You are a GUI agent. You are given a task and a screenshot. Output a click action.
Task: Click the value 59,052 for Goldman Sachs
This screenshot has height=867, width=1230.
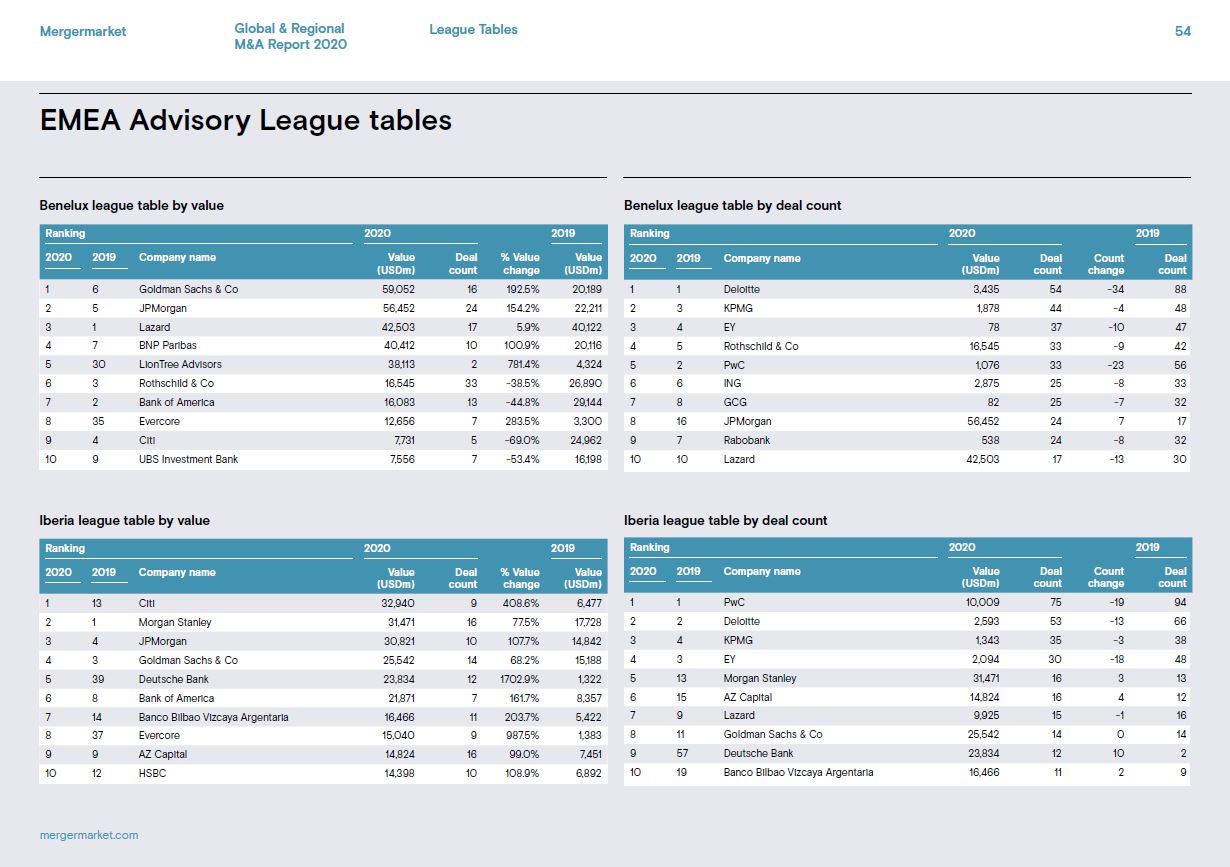(x=398, y=289)
